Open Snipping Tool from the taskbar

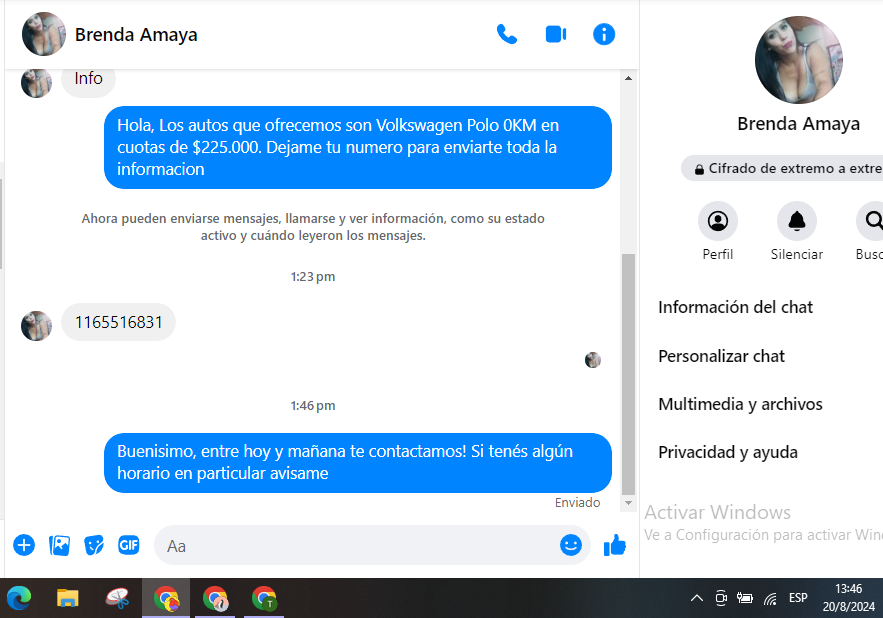click(117, 598)
